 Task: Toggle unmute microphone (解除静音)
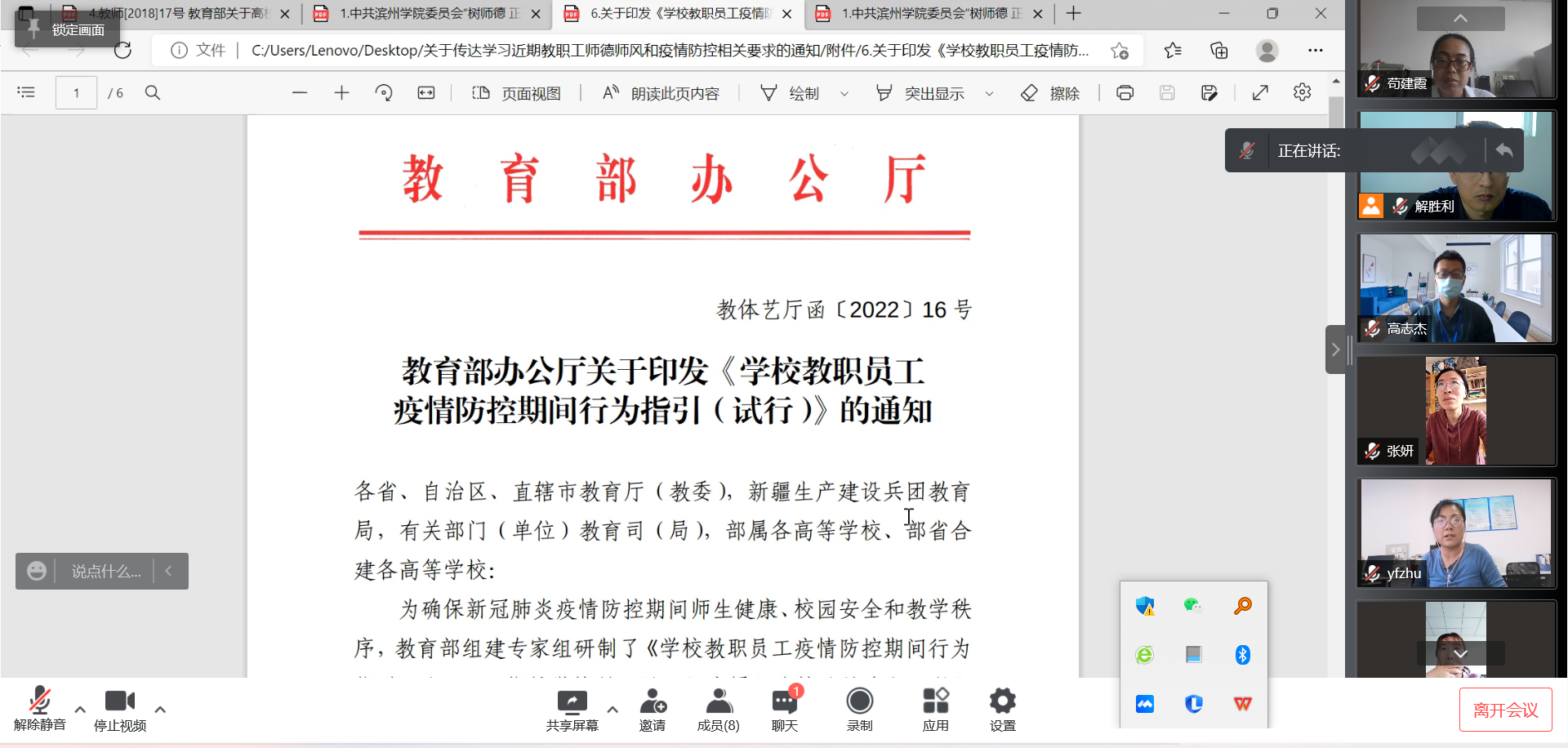tap(39, 709)
